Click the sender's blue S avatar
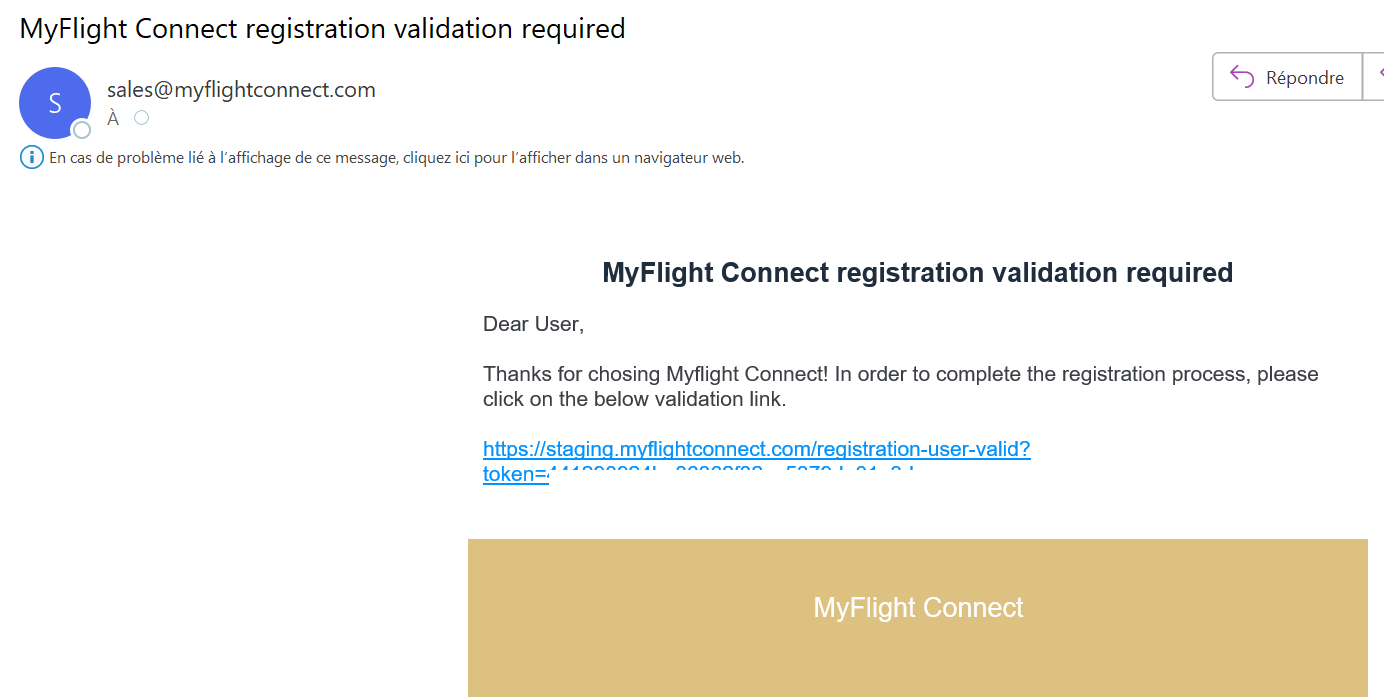This screenshot has height=697, width=1384. tap(54, 102)
